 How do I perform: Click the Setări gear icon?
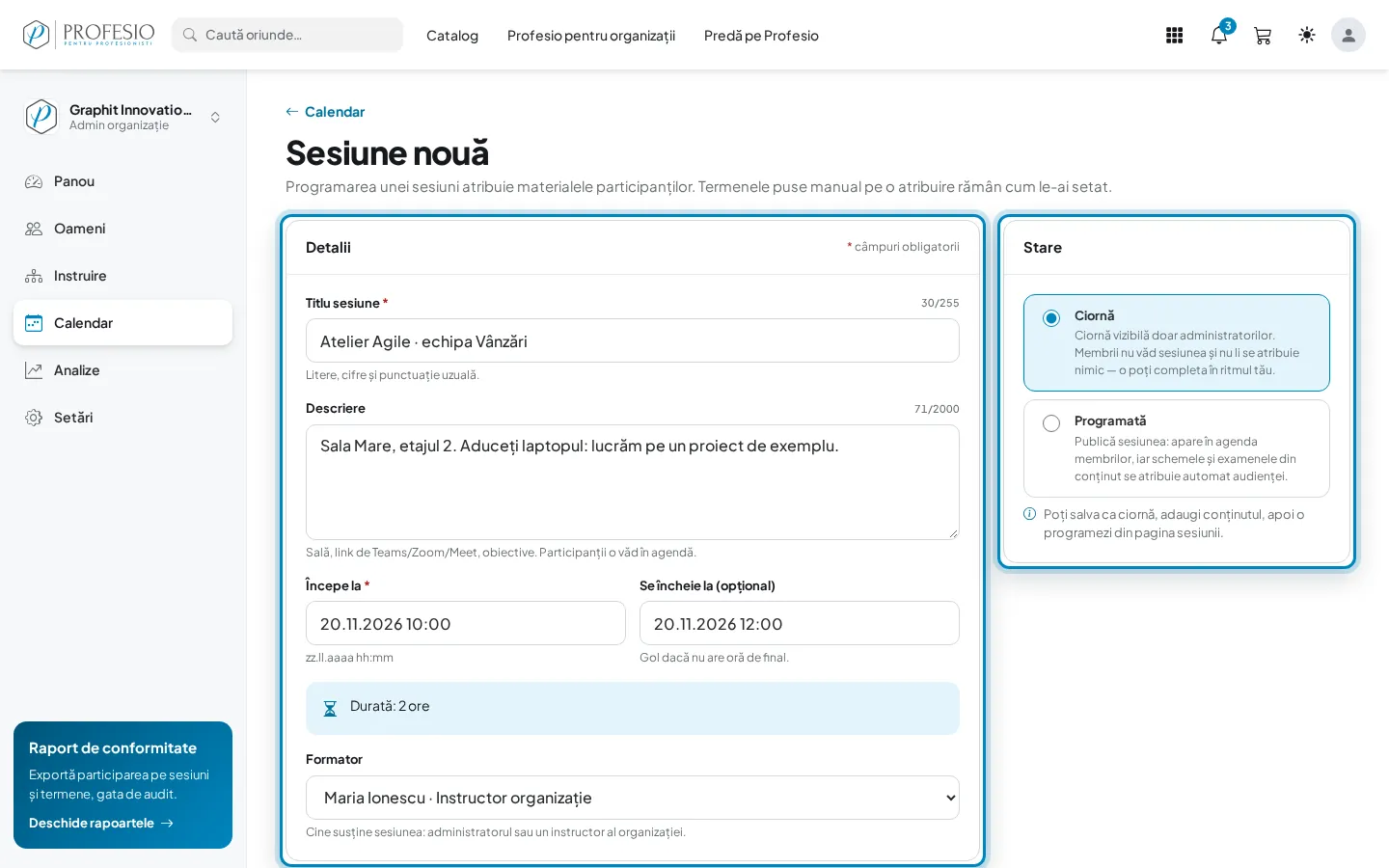pos(34,418)
